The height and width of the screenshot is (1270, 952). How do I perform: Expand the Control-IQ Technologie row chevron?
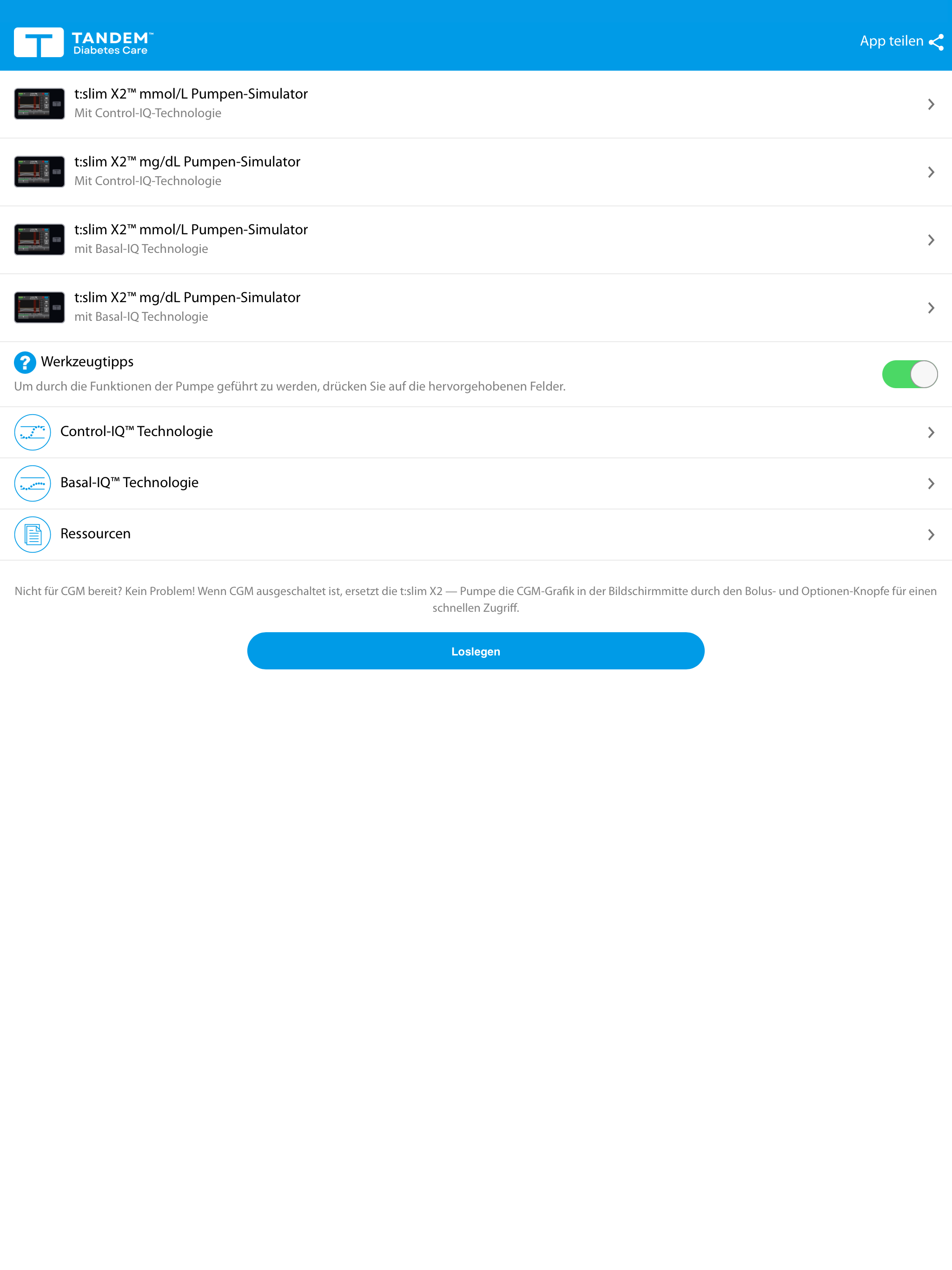click(x=931, y=432)
